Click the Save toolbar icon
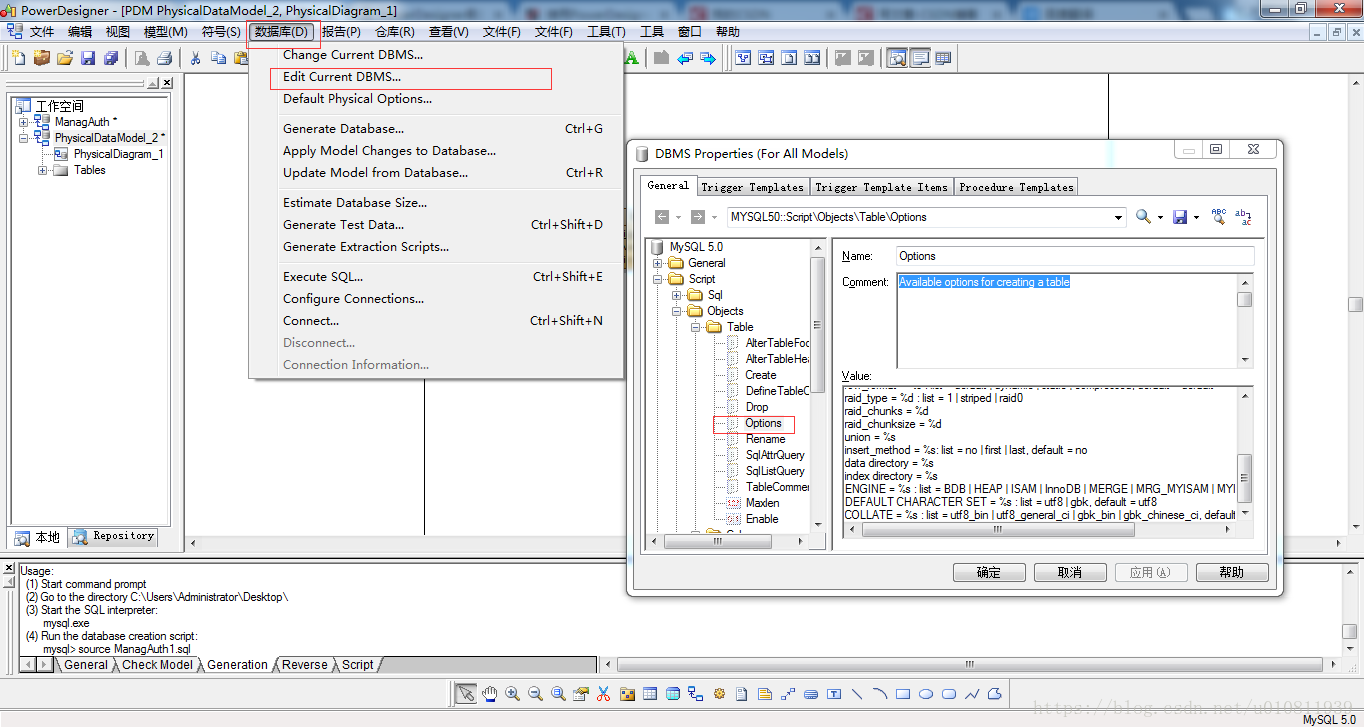The height and width of the screenshot is (728, 1364). [x=88, y=58]
